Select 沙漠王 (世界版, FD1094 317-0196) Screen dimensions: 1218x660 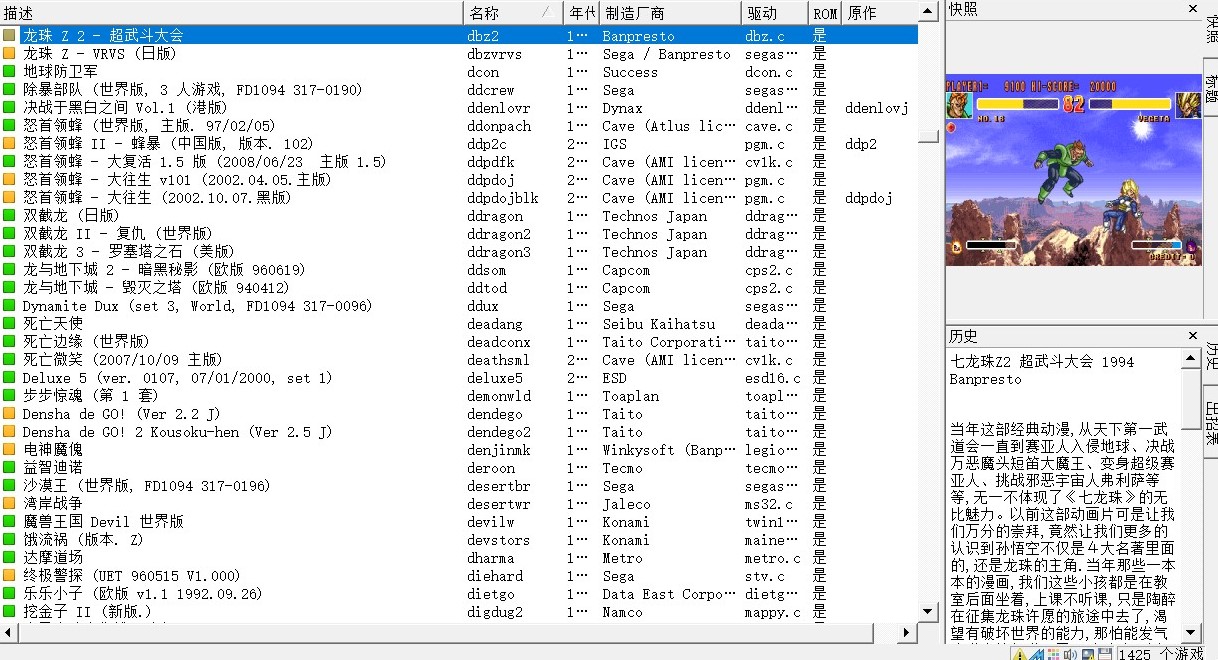click(x=459, y=486)
